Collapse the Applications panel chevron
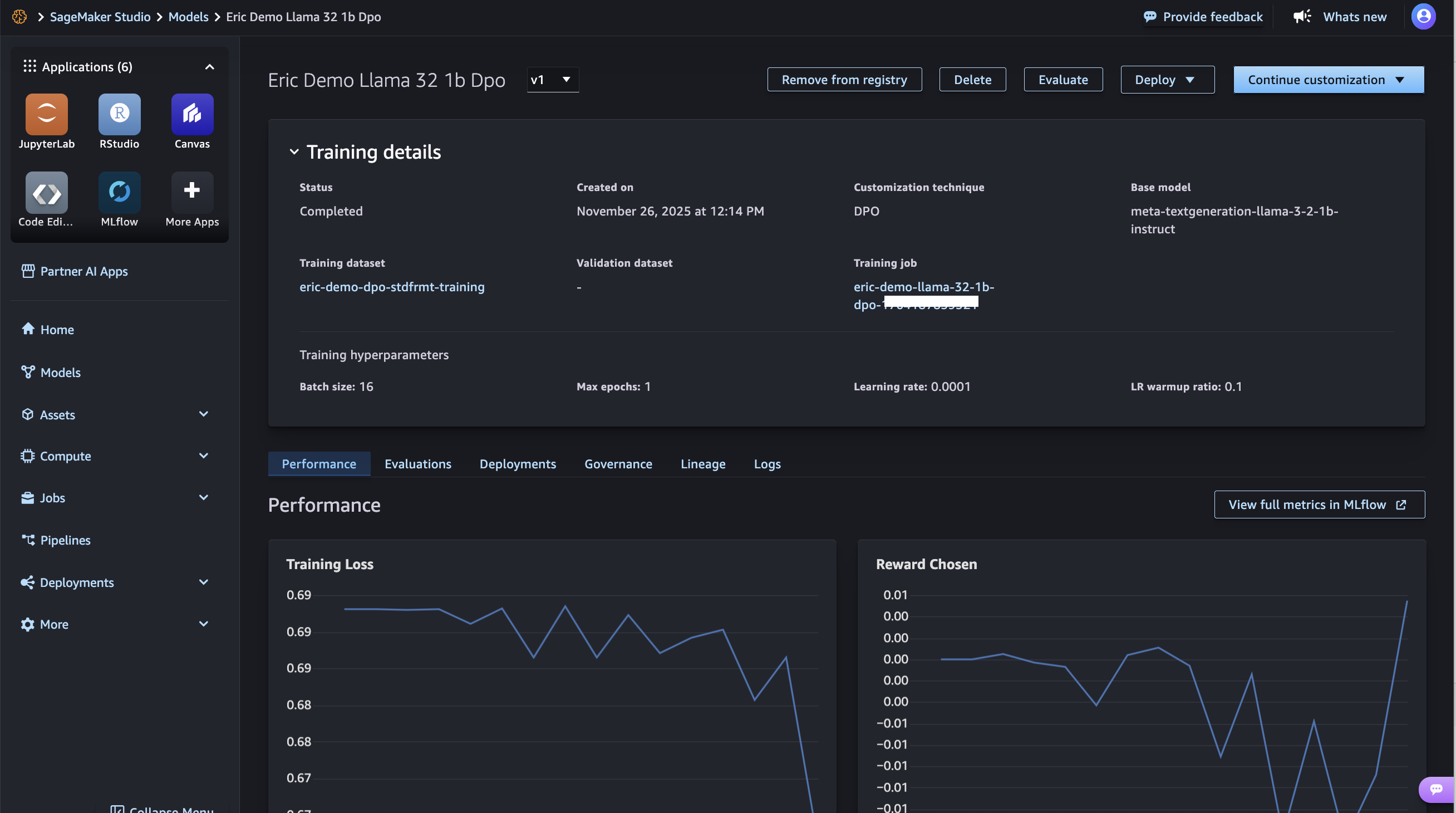This screenshot has height=813, width=1456. pos(210,67)
